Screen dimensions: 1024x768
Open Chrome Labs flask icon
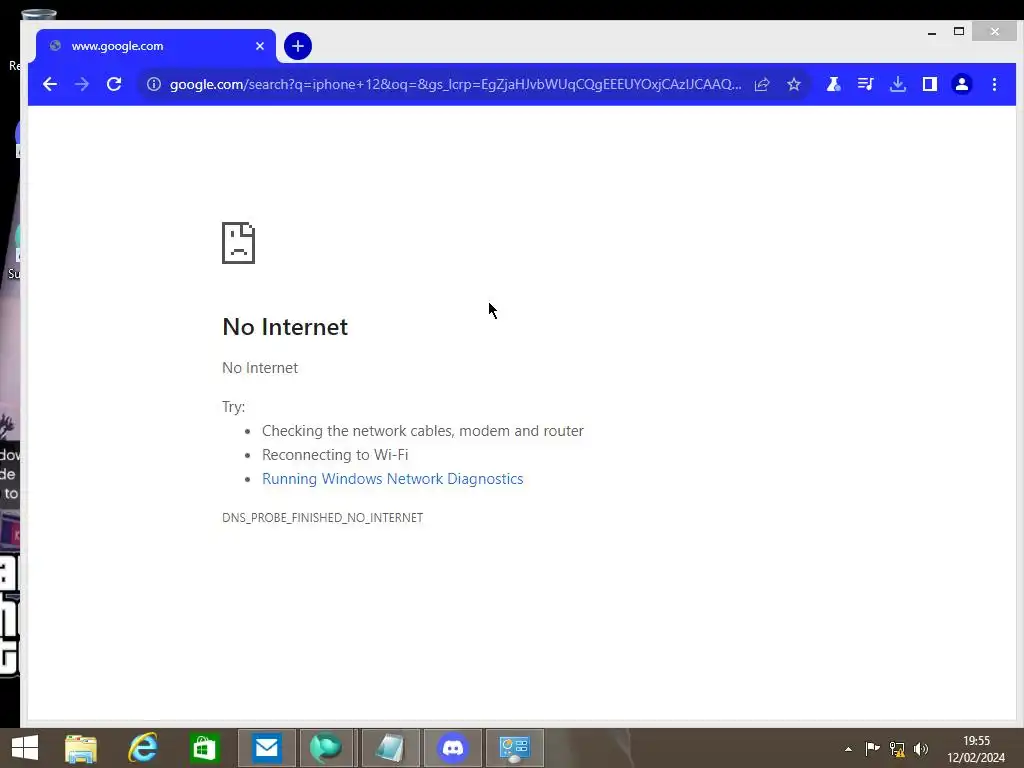click(833, 84)
